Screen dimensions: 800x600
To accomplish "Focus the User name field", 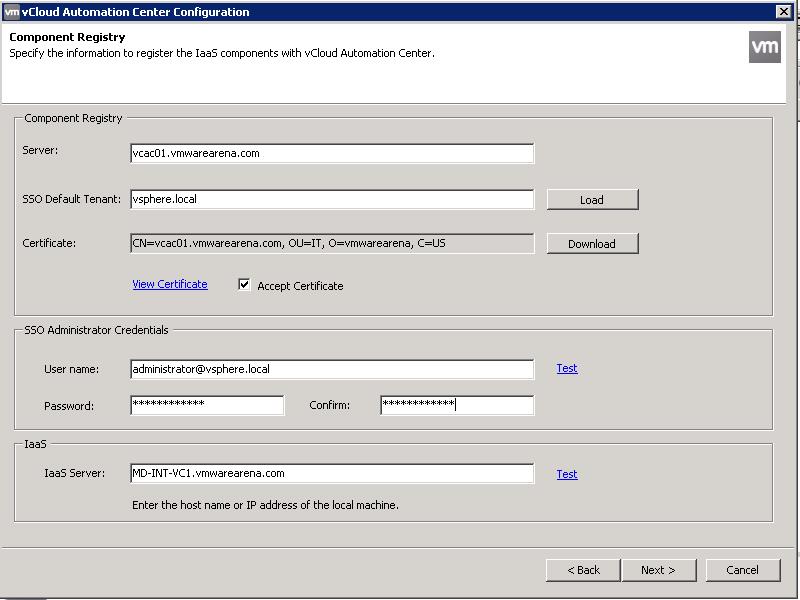I will [332, 369].
